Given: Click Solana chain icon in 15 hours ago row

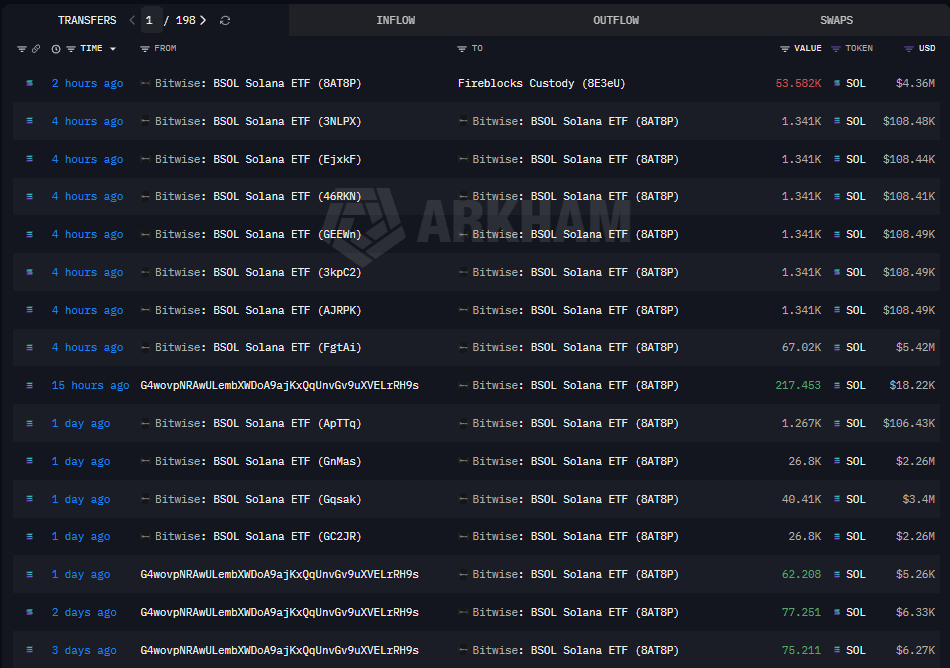Looking at the screenshot, I should click(x=29, y=385).
